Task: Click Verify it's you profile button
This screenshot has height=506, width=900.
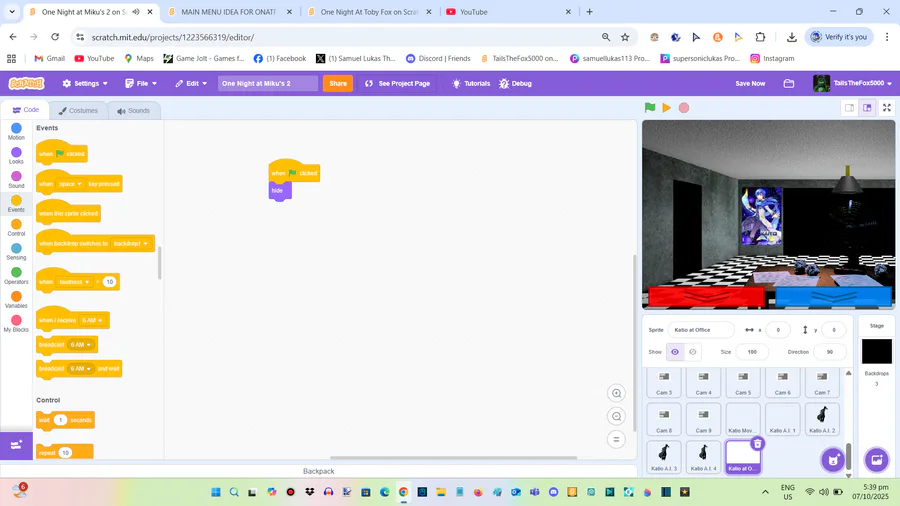Action: [x=839, y=37]
